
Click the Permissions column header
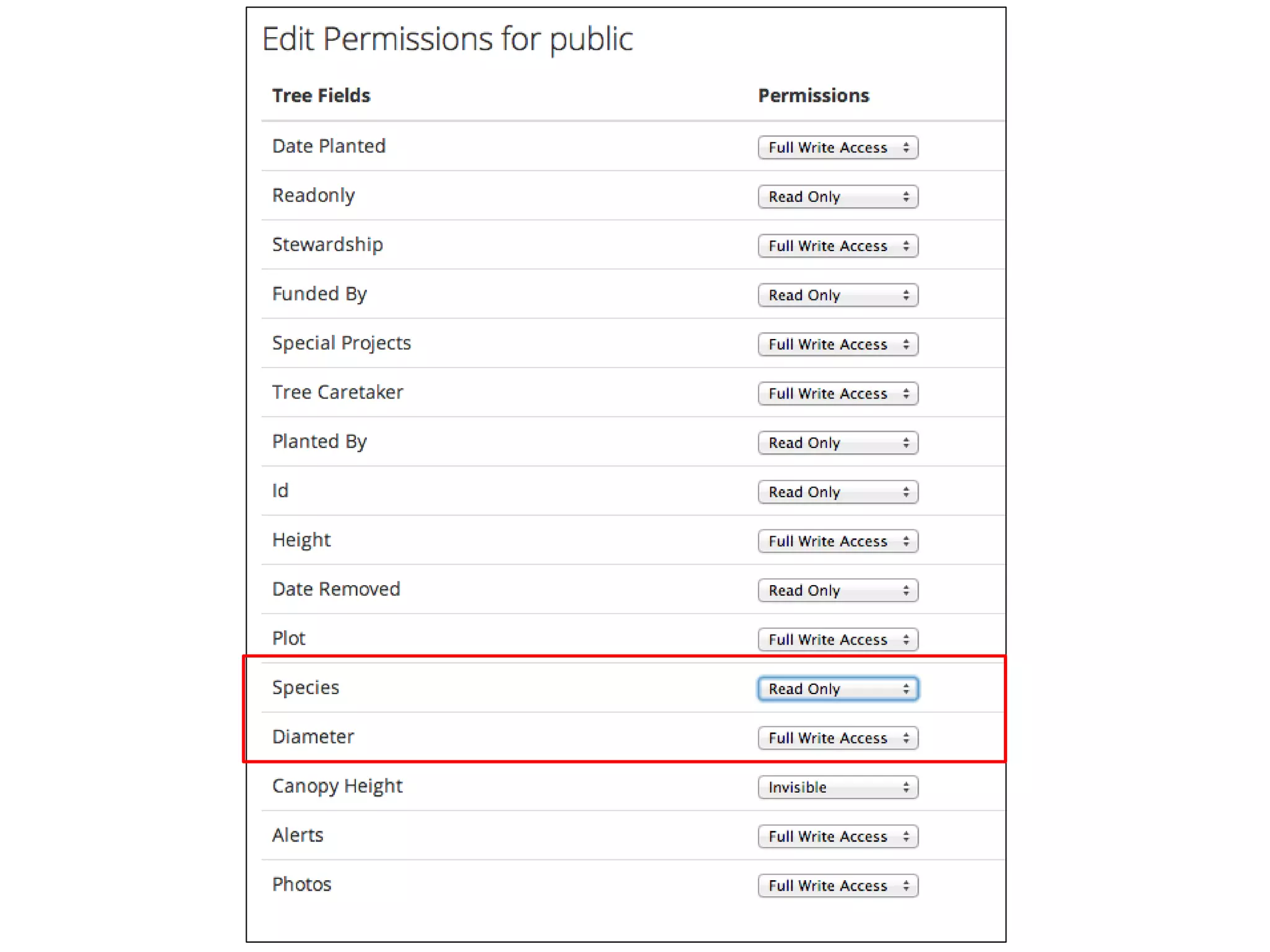pyautogui.click(x=814, y=95)
